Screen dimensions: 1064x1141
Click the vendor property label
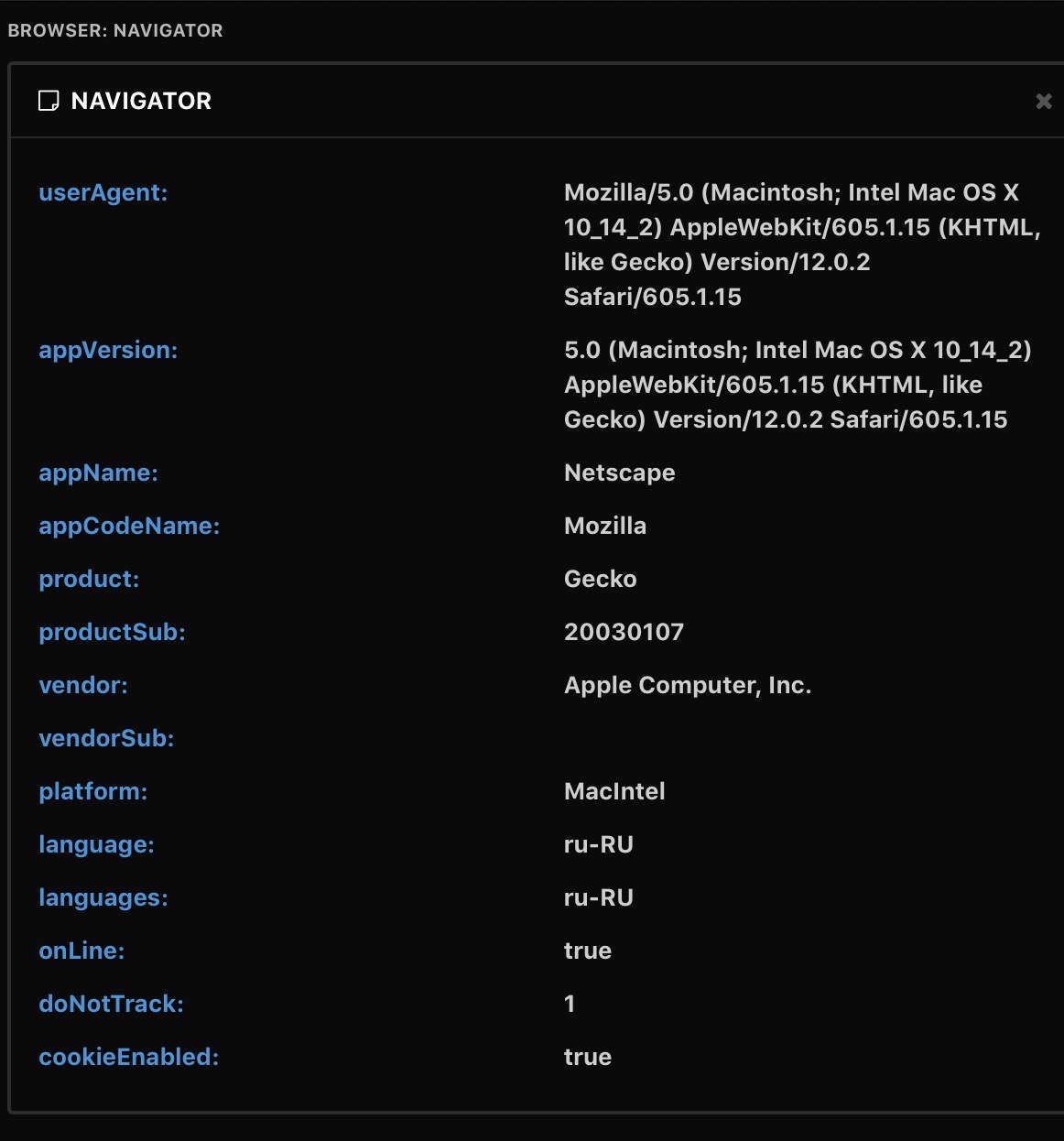pos(83,685)
